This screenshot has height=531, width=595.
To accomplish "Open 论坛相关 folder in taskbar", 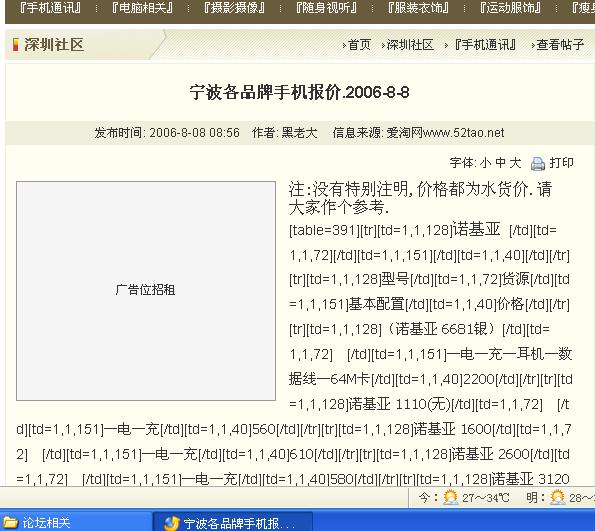I will pos(75,522).
